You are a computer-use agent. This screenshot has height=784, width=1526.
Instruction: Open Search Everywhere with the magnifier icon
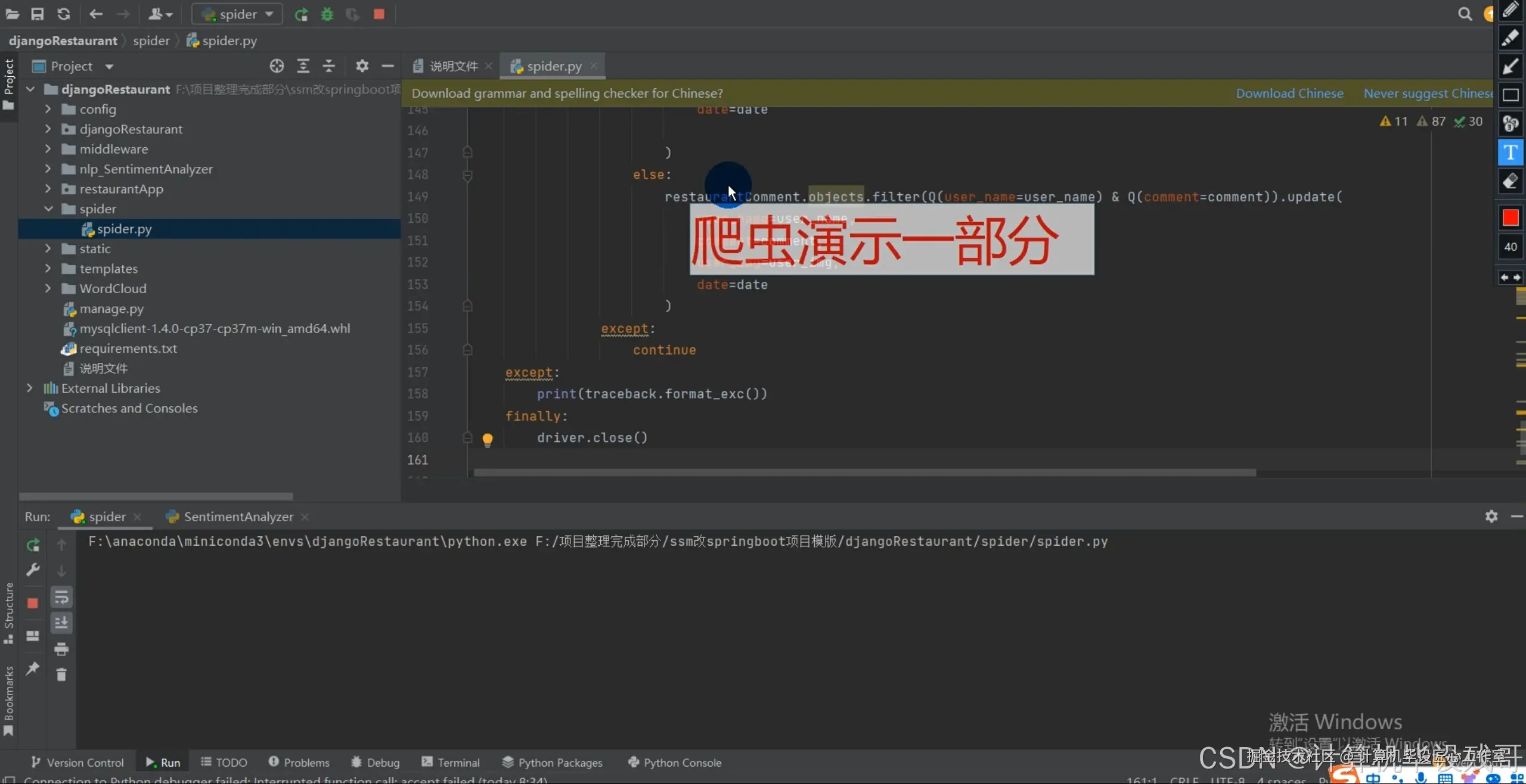point(1466,14)
